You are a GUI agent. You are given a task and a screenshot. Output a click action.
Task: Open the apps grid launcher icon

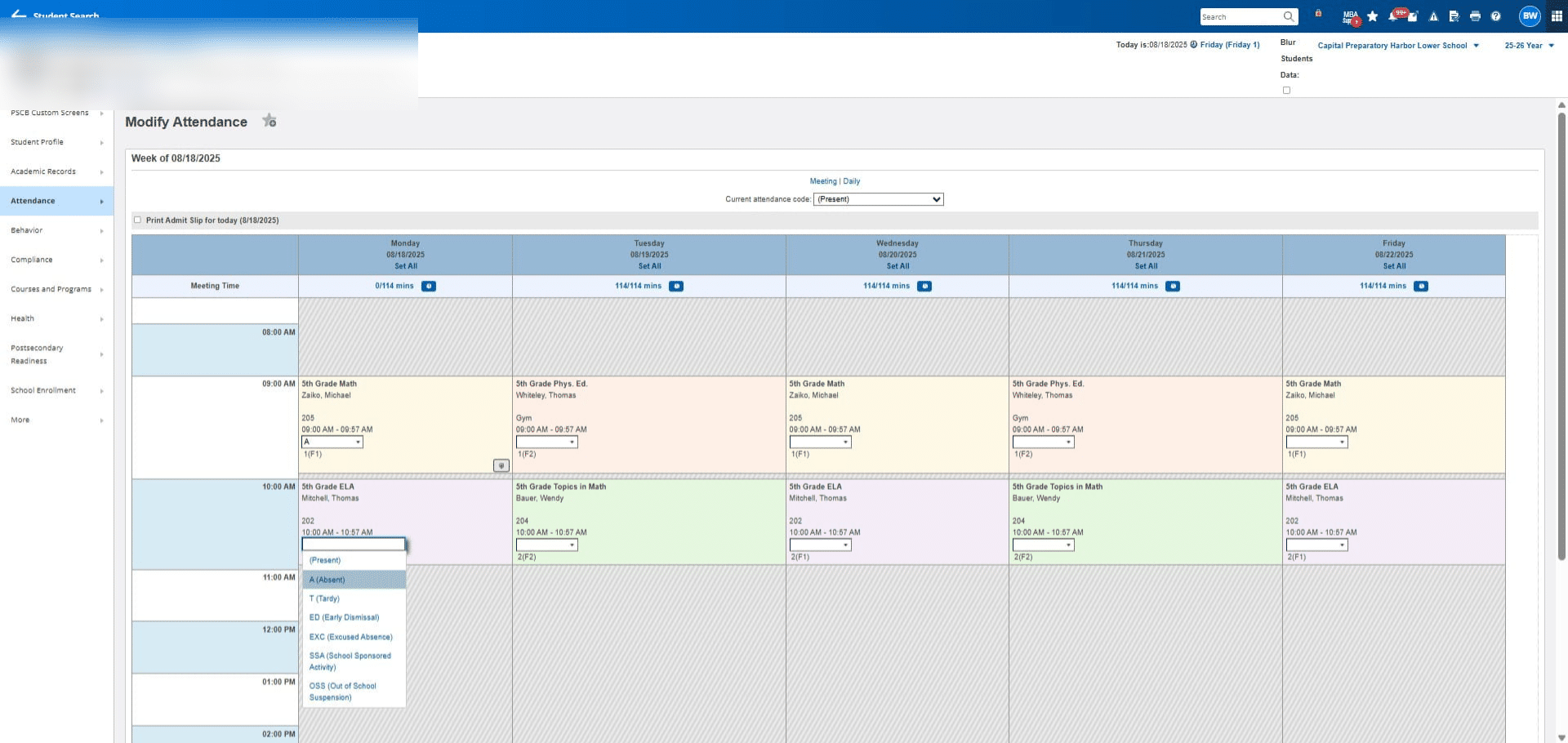(1557, 16)
